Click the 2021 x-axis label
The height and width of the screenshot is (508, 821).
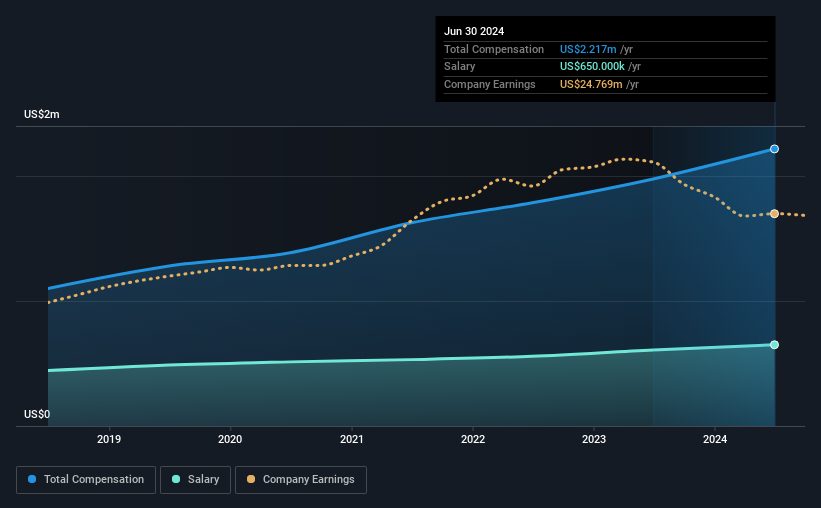351,439
